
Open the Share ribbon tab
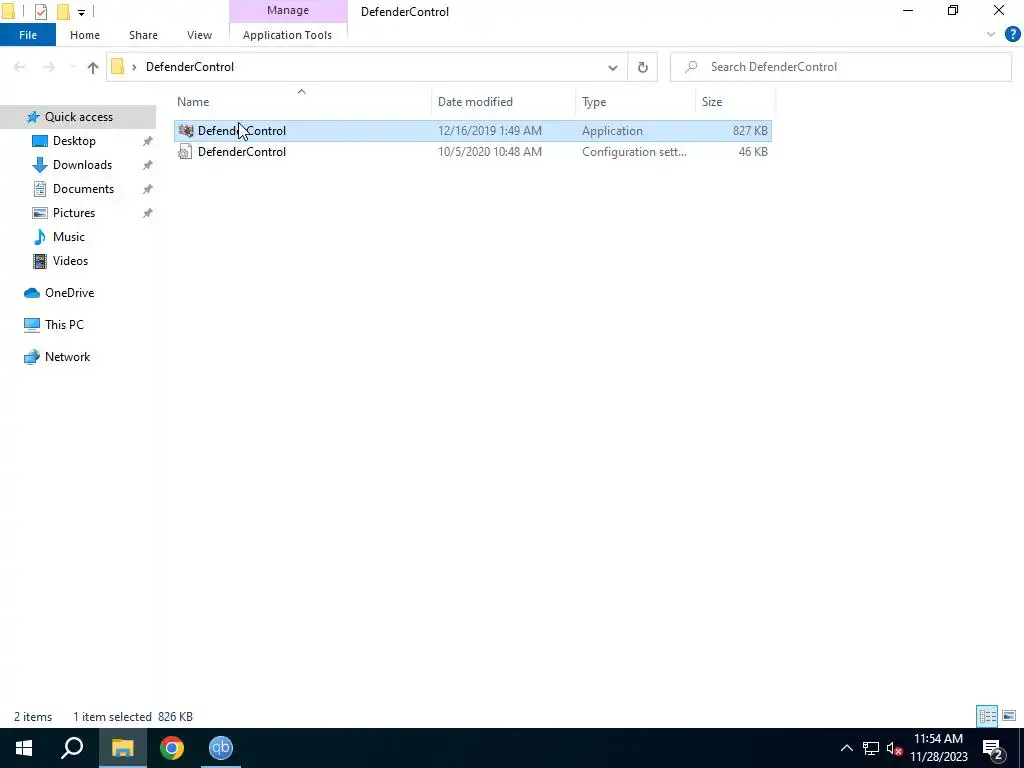[143, 35]
